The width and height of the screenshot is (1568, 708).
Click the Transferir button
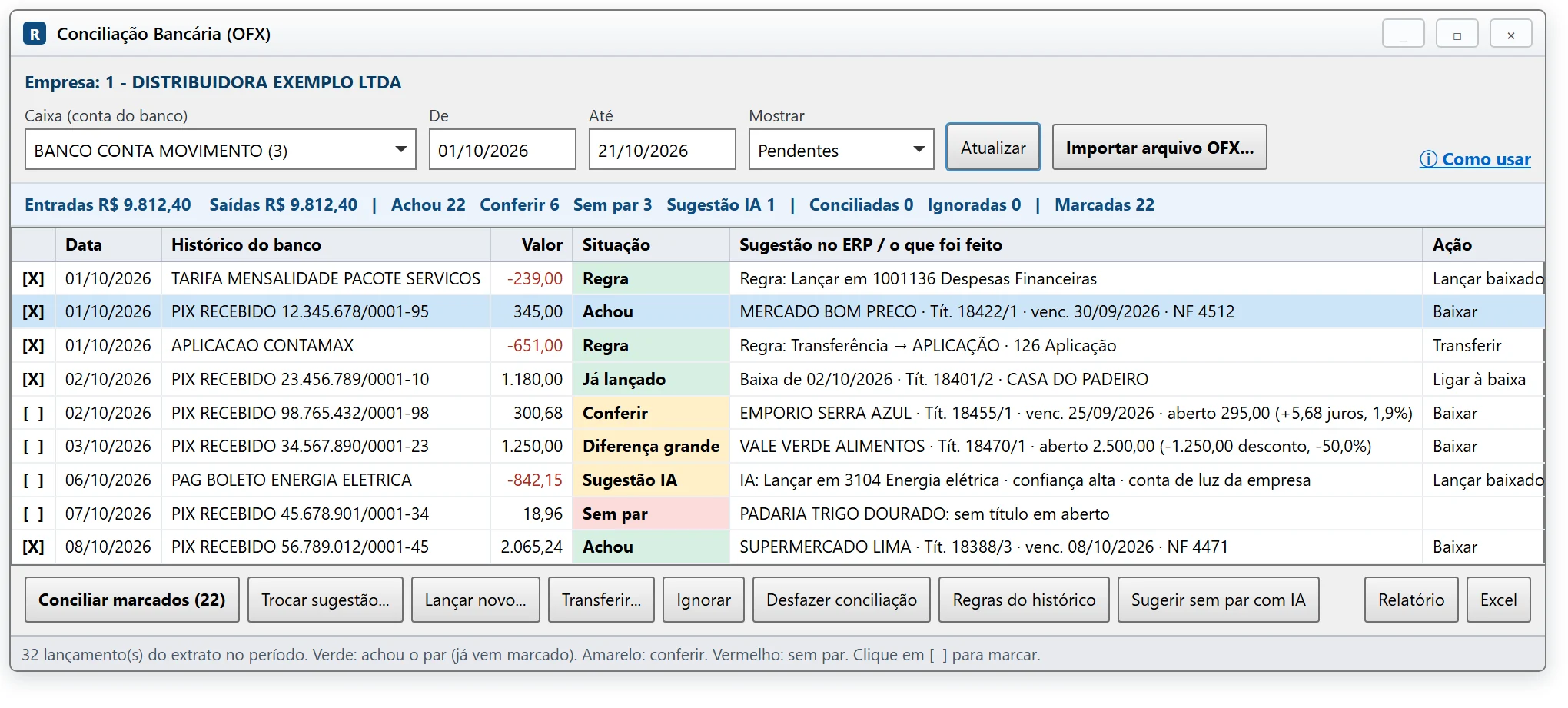pyautogui.click(x=601, y=600)
